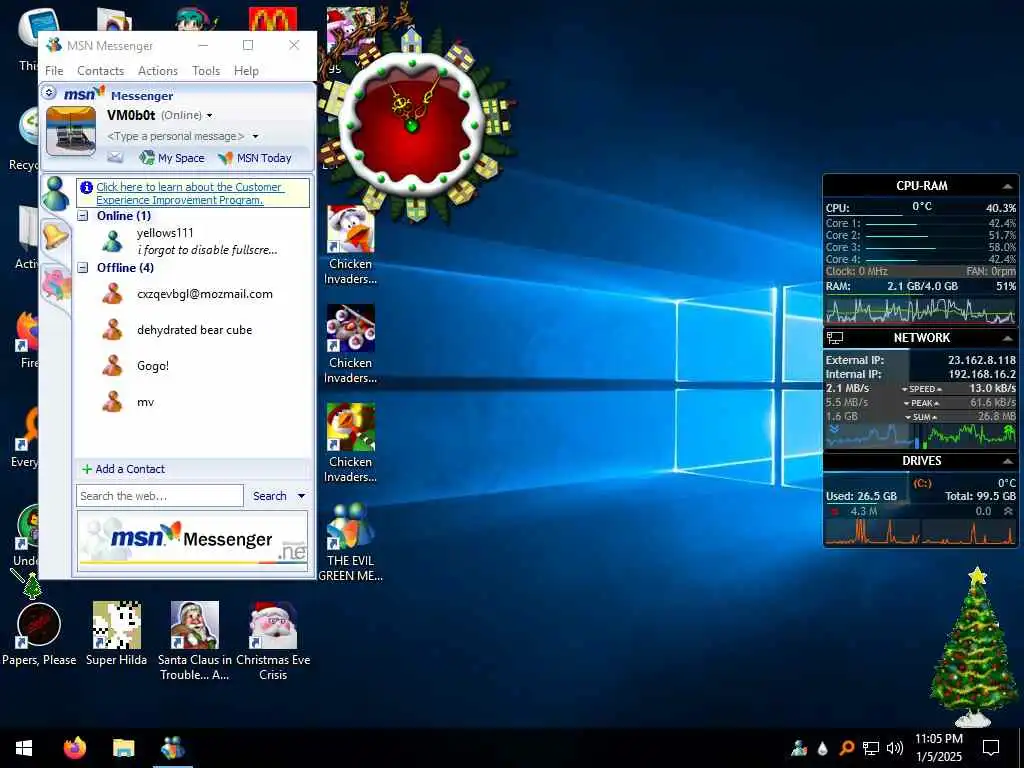
Task: Open first Chicken Invaders desktop shortcut
Action: tap(351, 245)
